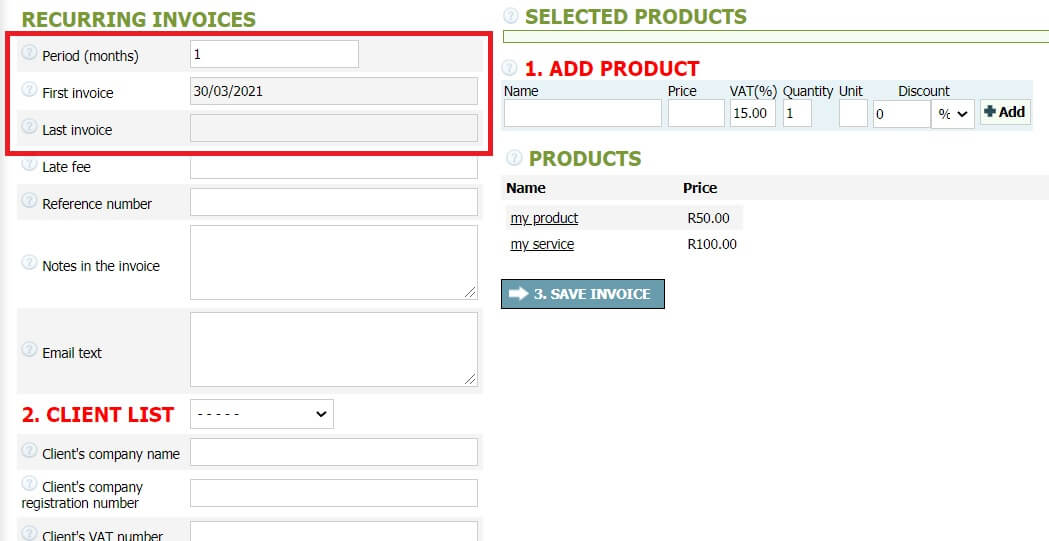The image size is (1049, 541).
Task: Click the Reference number input field
Action: (x=334, y=202)
